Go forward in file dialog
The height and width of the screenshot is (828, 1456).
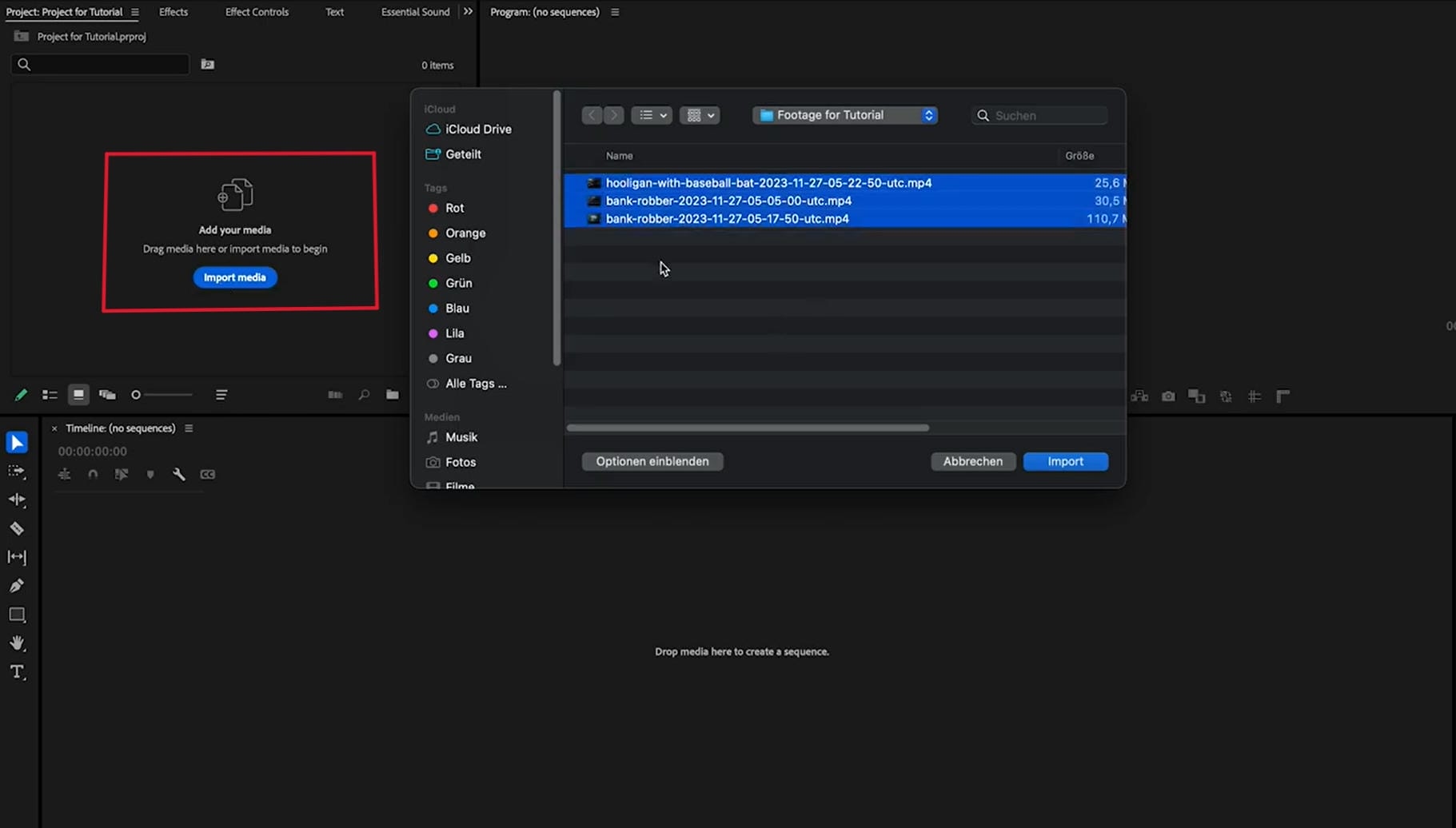(614, 115)
